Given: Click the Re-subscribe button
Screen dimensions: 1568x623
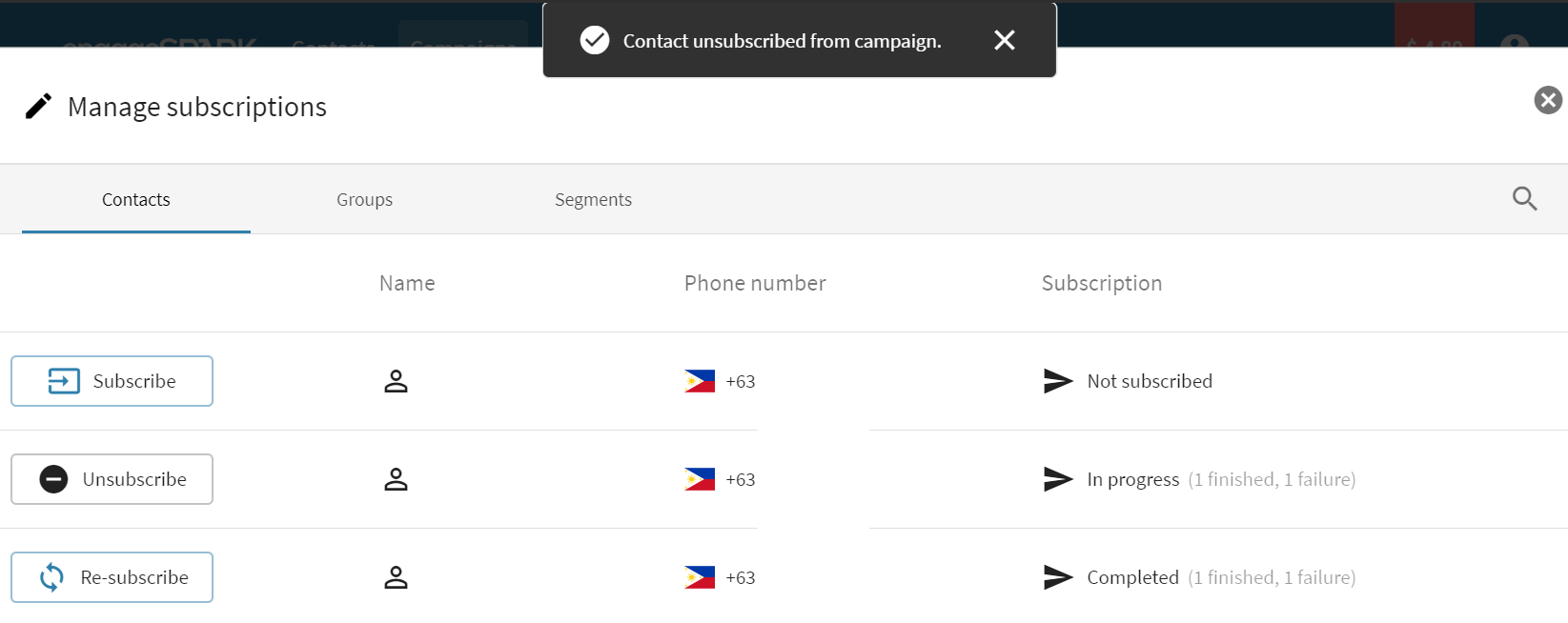Looking at the screenshot, I should (x=112, y=577).
